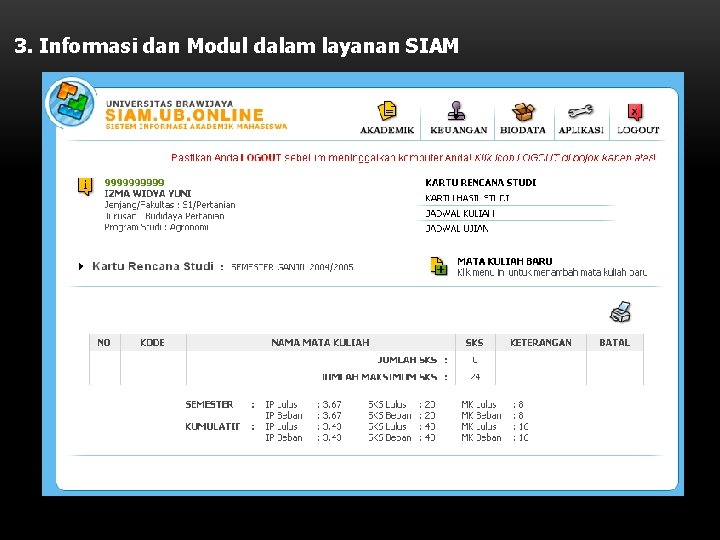Open the APLIKASI wrench icon
The image size is (720, 540).
pyautogui.click(x=580, y=111)
